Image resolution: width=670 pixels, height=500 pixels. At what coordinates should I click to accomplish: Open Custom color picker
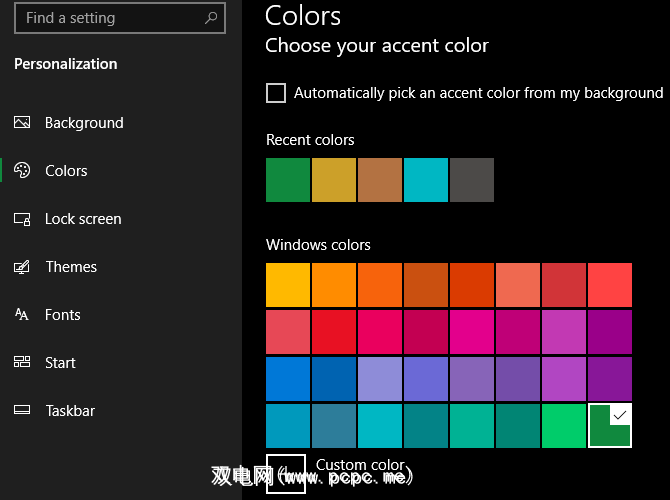pos(286,473)
